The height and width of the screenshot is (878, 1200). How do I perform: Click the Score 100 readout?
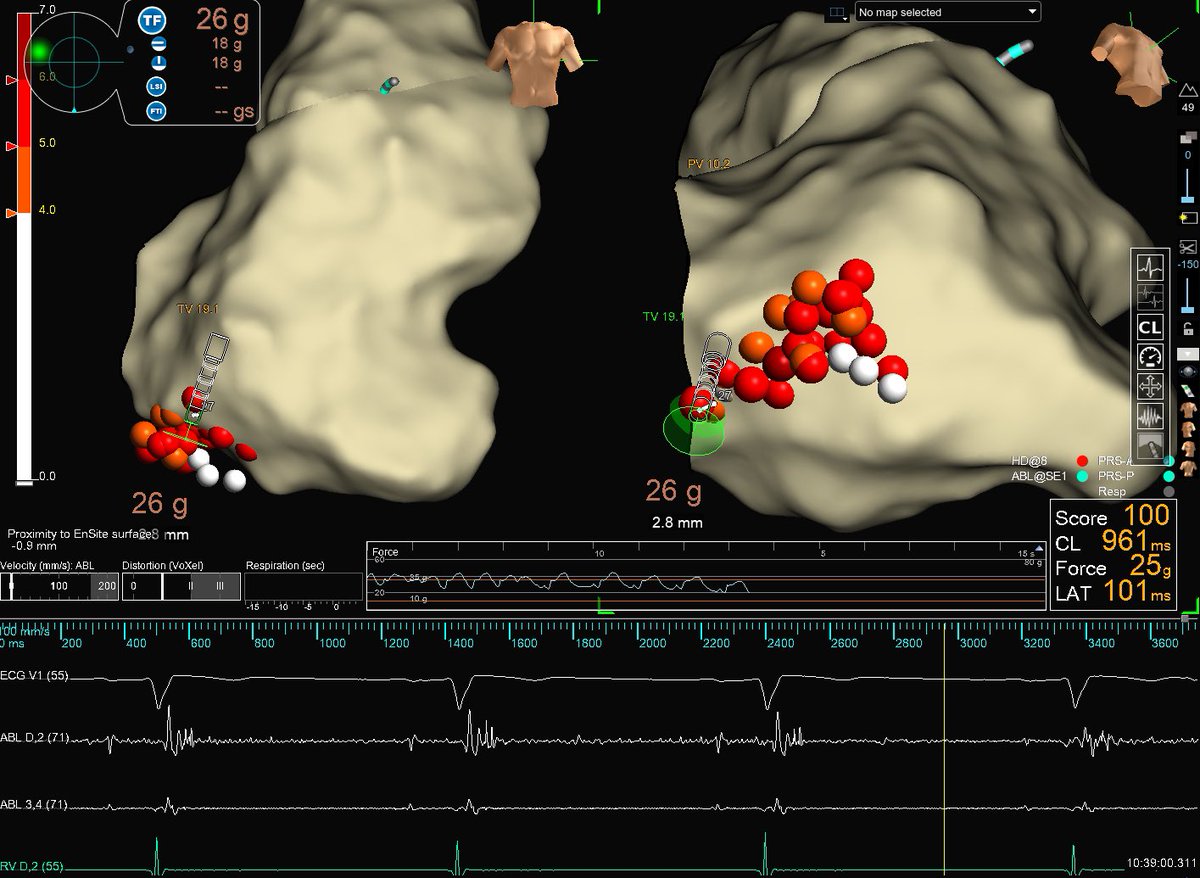click(1112, 518)
